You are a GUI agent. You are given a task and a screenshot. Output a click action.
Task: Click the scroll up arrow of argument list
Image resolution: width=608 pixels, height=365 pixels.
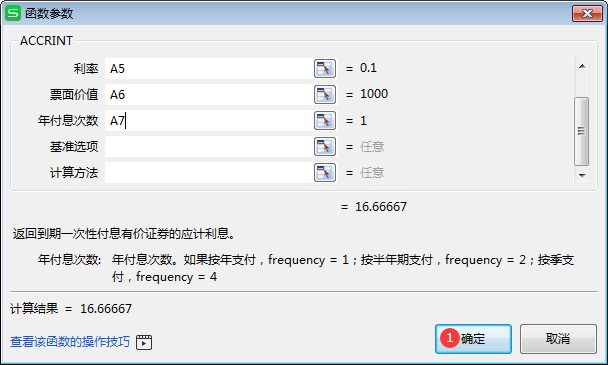[582, 66]
